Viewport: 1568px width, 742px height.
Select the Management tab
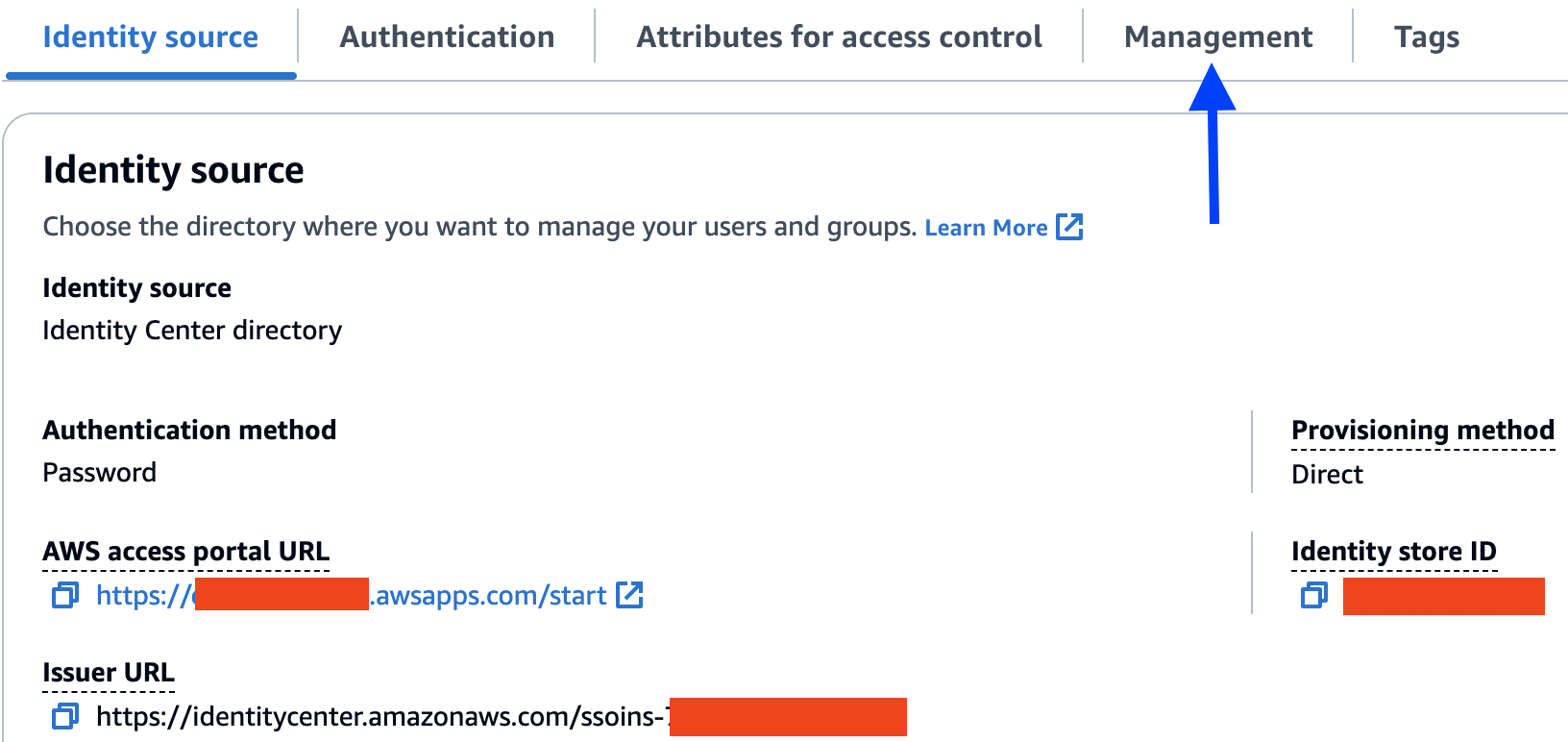coord(1218,37)
